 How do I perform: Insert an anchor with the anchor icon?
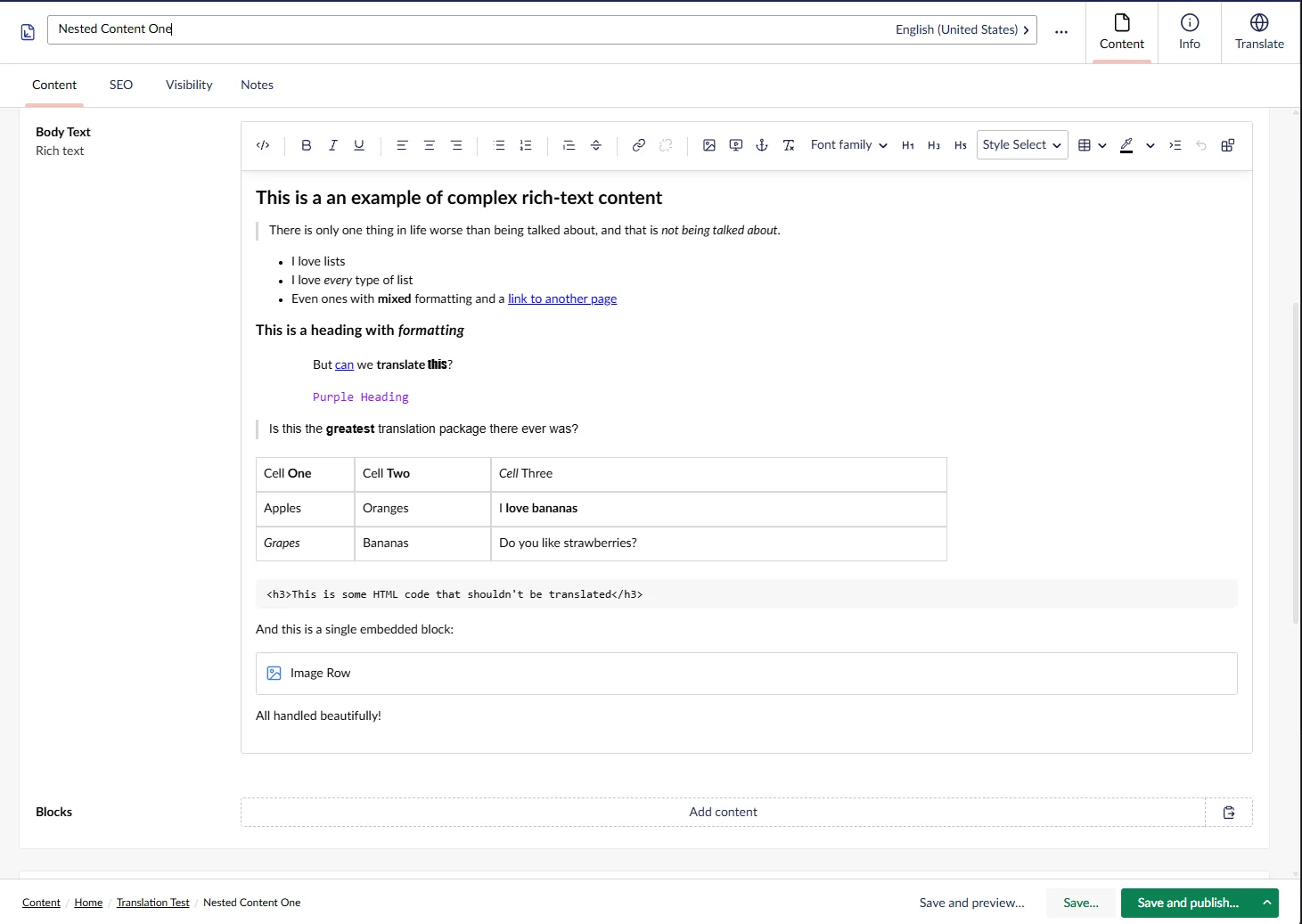pos(762,145)
